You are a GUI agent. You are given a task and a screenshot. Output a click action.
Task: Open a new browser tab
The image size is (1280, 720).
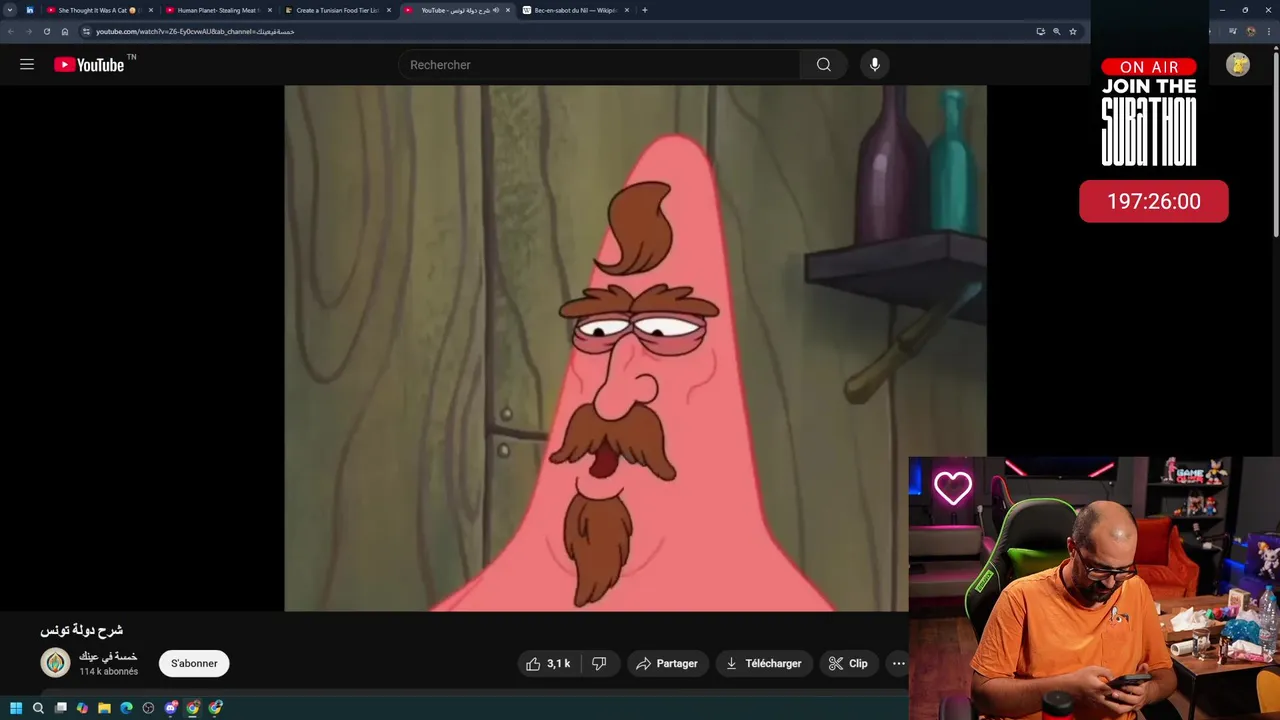(644, 10)
